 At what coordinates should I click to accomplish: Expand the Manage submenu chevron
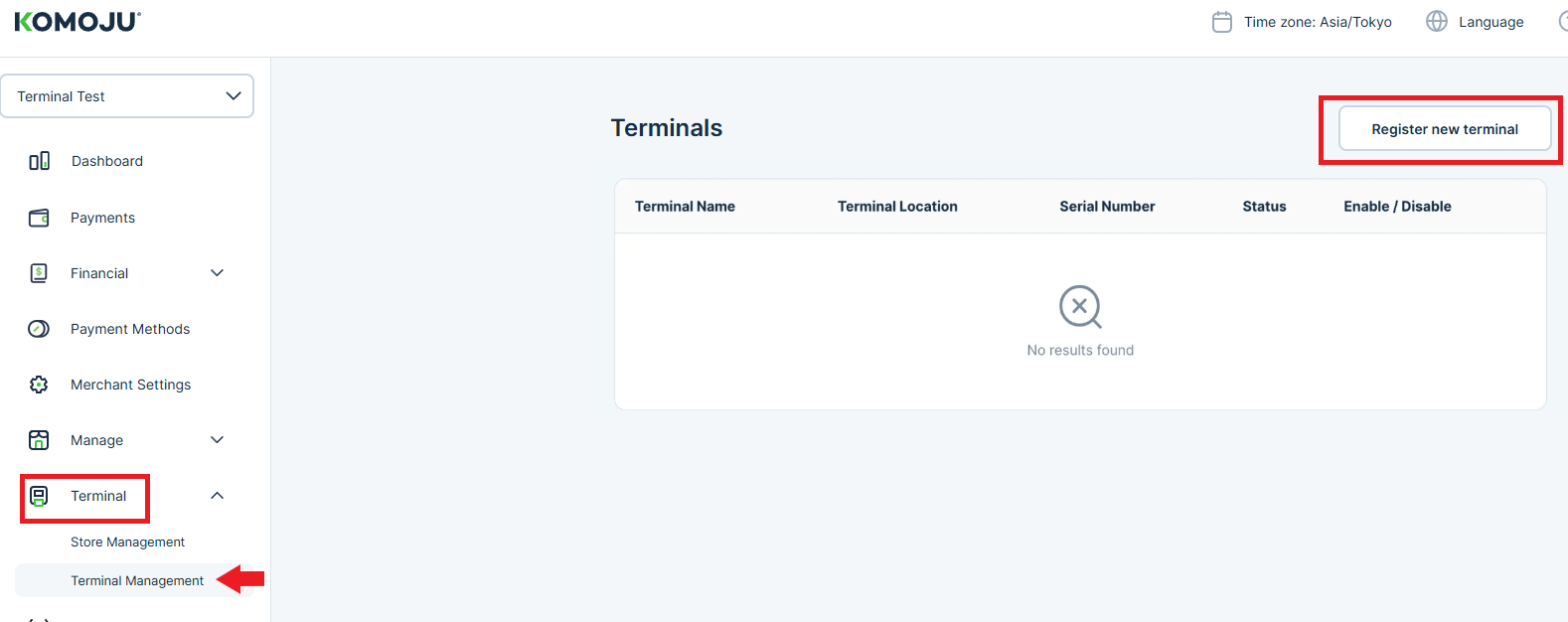[218, 440]
